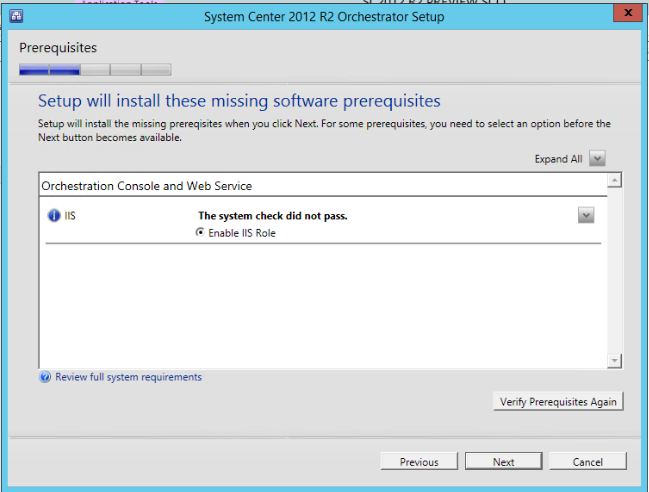Click the prerequisites list scroll down arrow
The image size is (649, 492).
pyautogui.click(x=615, y=361)
